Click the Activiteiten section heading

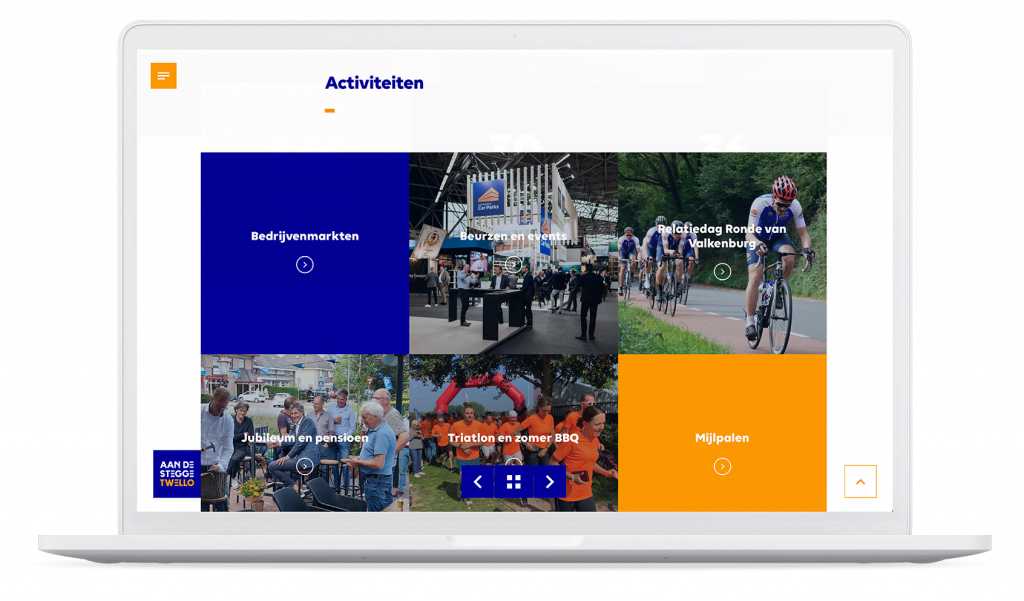(x=372, y=83)
